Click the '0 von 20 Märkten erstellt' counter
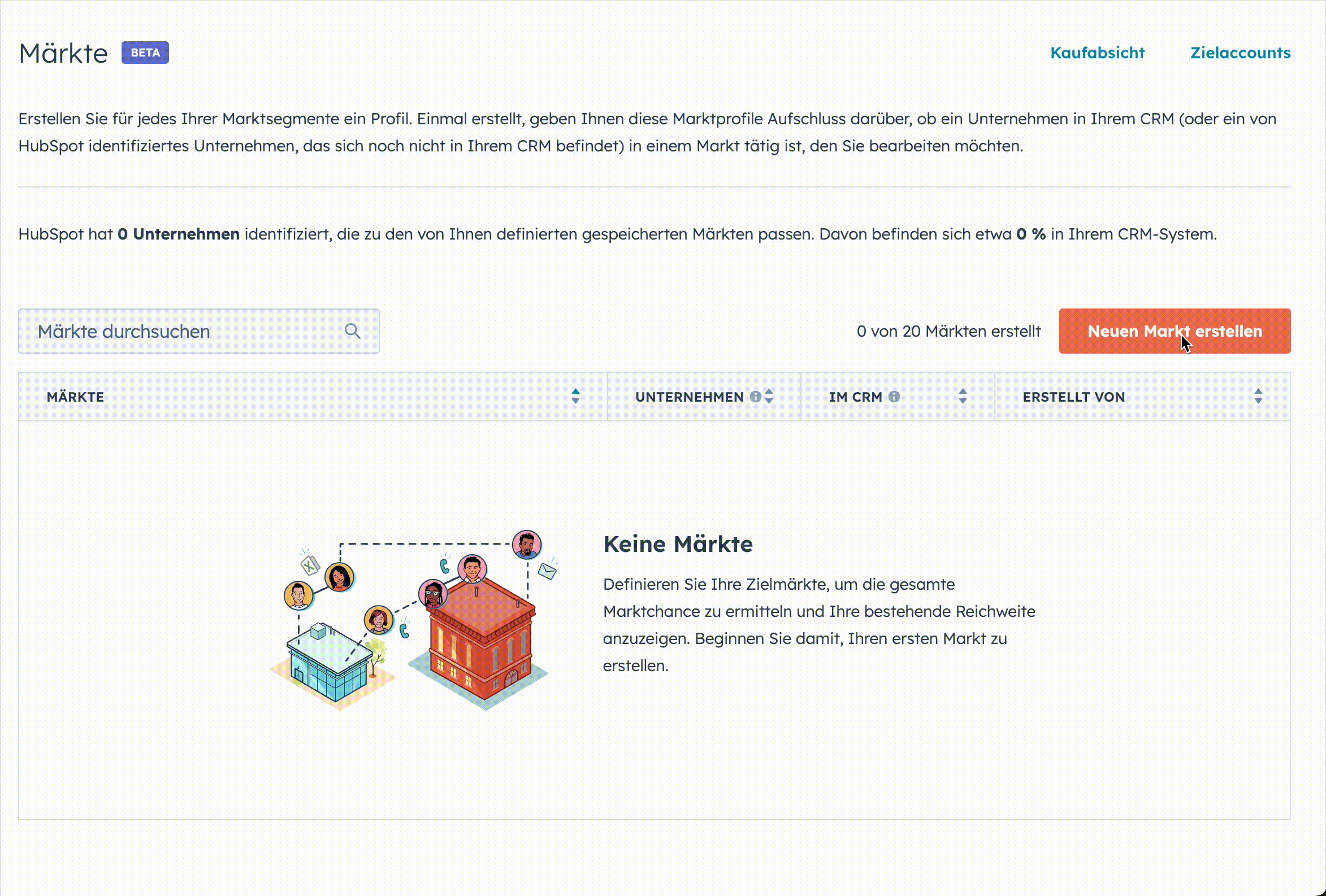Image resolution: width=1326 pixels, height=896 pixels. 948,332
